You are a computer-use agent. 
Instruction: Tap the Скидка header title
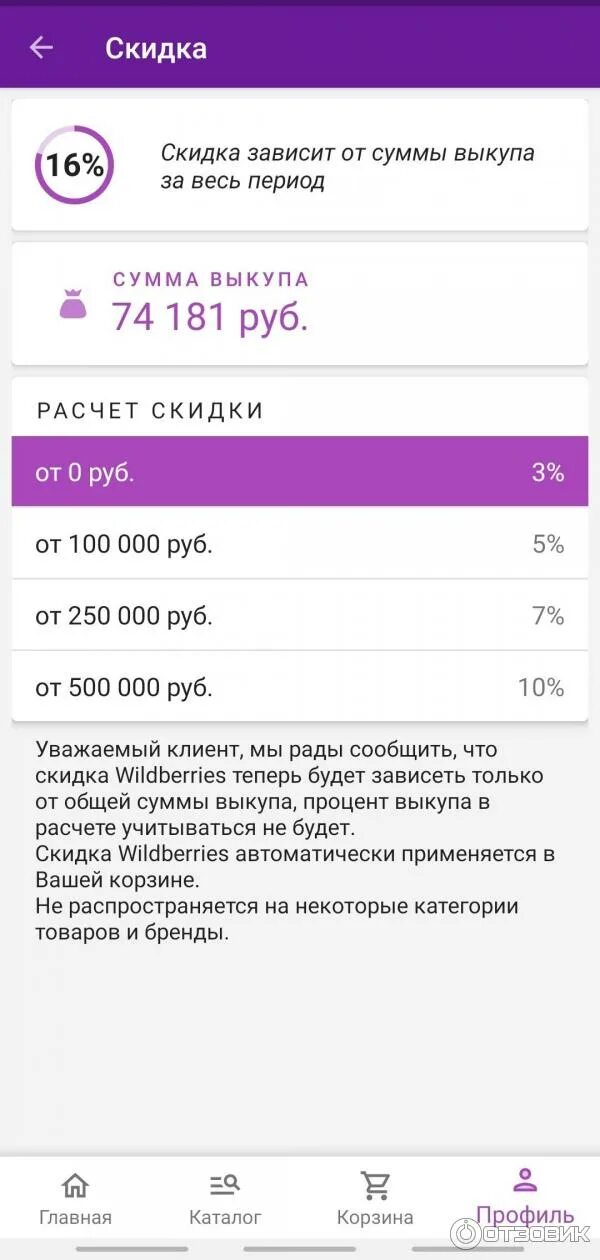(x=156, y=48)
